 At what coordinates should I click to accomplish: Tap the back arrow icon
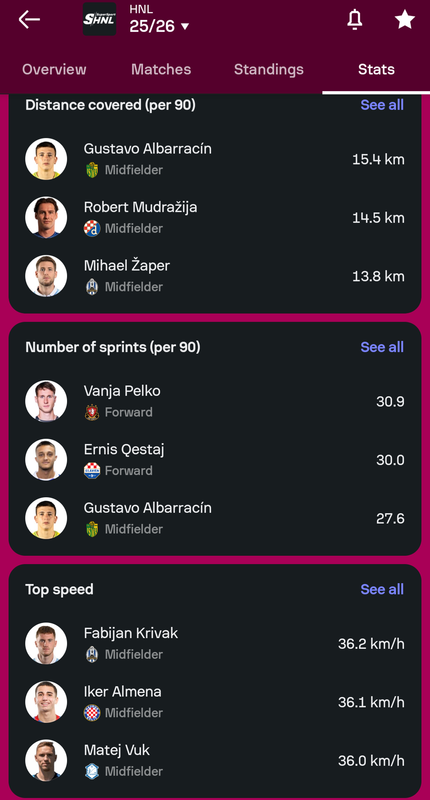point(29,20)
